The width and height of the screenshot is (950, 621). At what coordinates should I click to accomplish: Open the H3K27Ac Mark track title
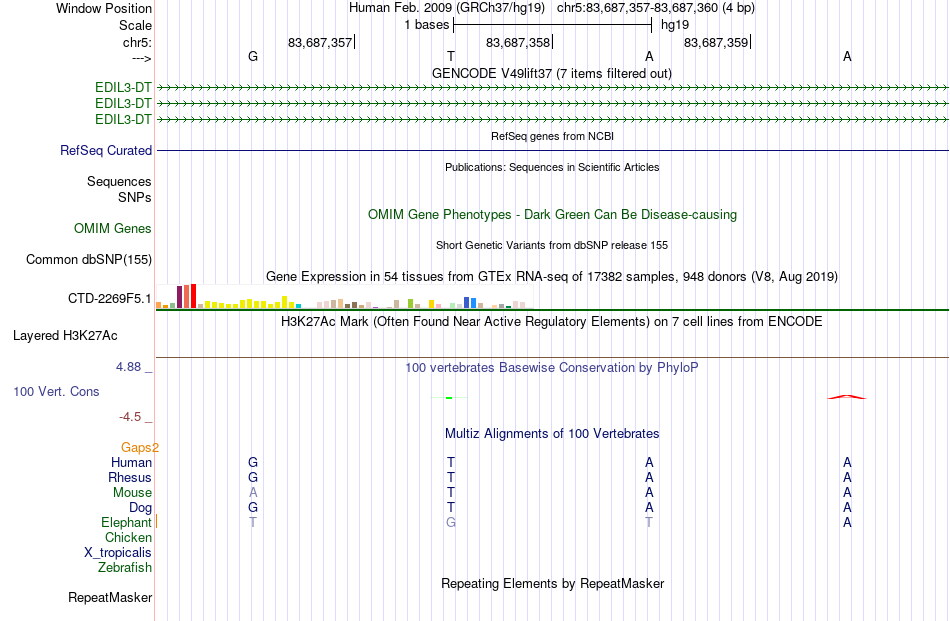point(551,321)
